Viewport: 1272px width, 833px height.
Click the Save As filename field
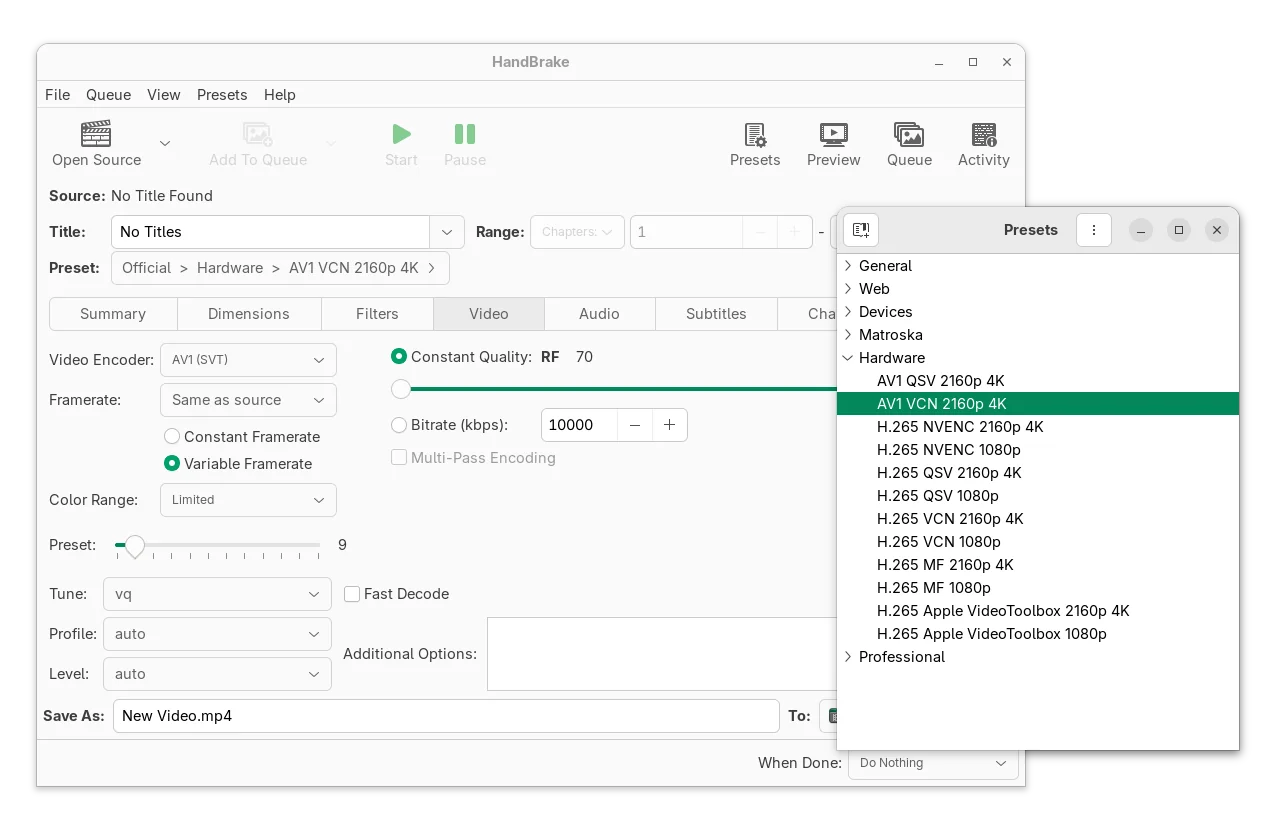445,716
